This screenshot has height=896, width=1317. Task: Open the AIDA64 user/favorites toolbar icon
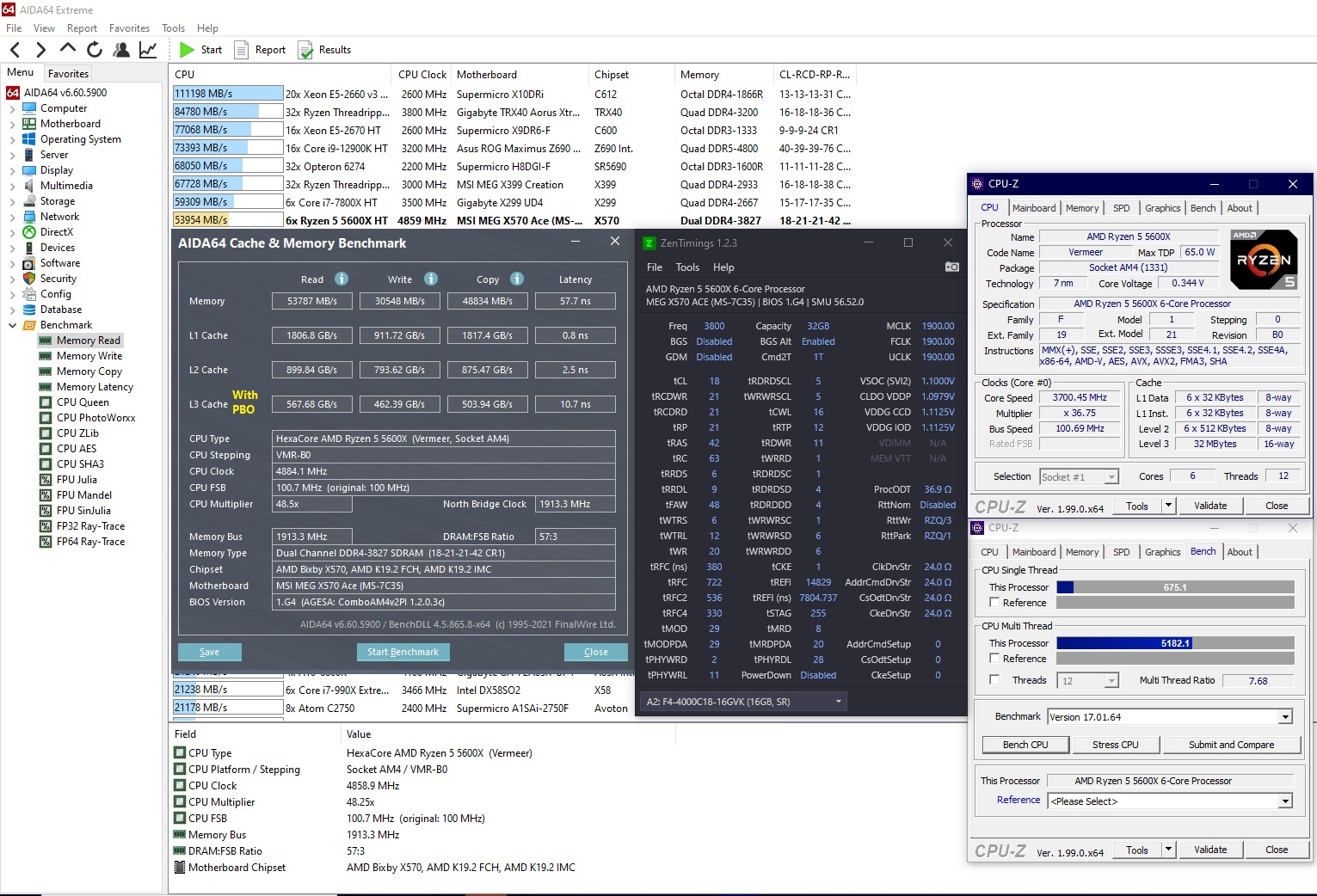(x=121, y=50)
